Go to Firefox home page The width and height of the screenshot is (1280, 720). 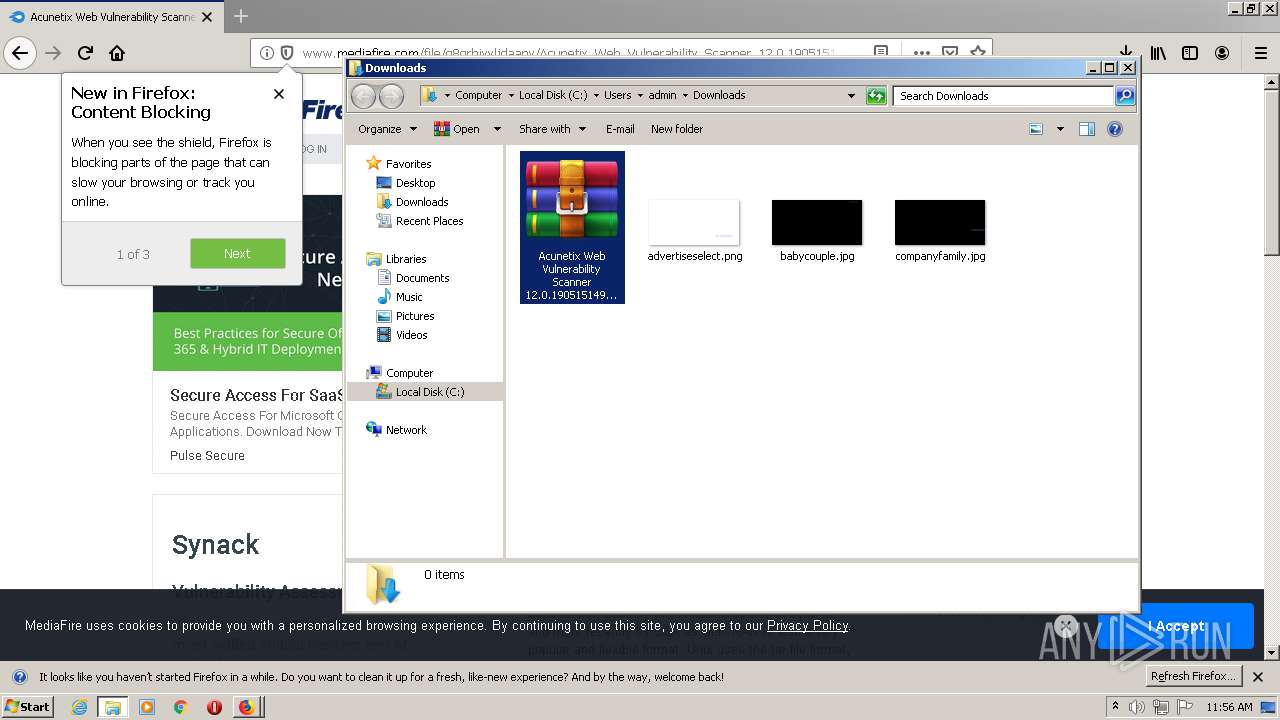pyautogui.click(x=117, y=53)
